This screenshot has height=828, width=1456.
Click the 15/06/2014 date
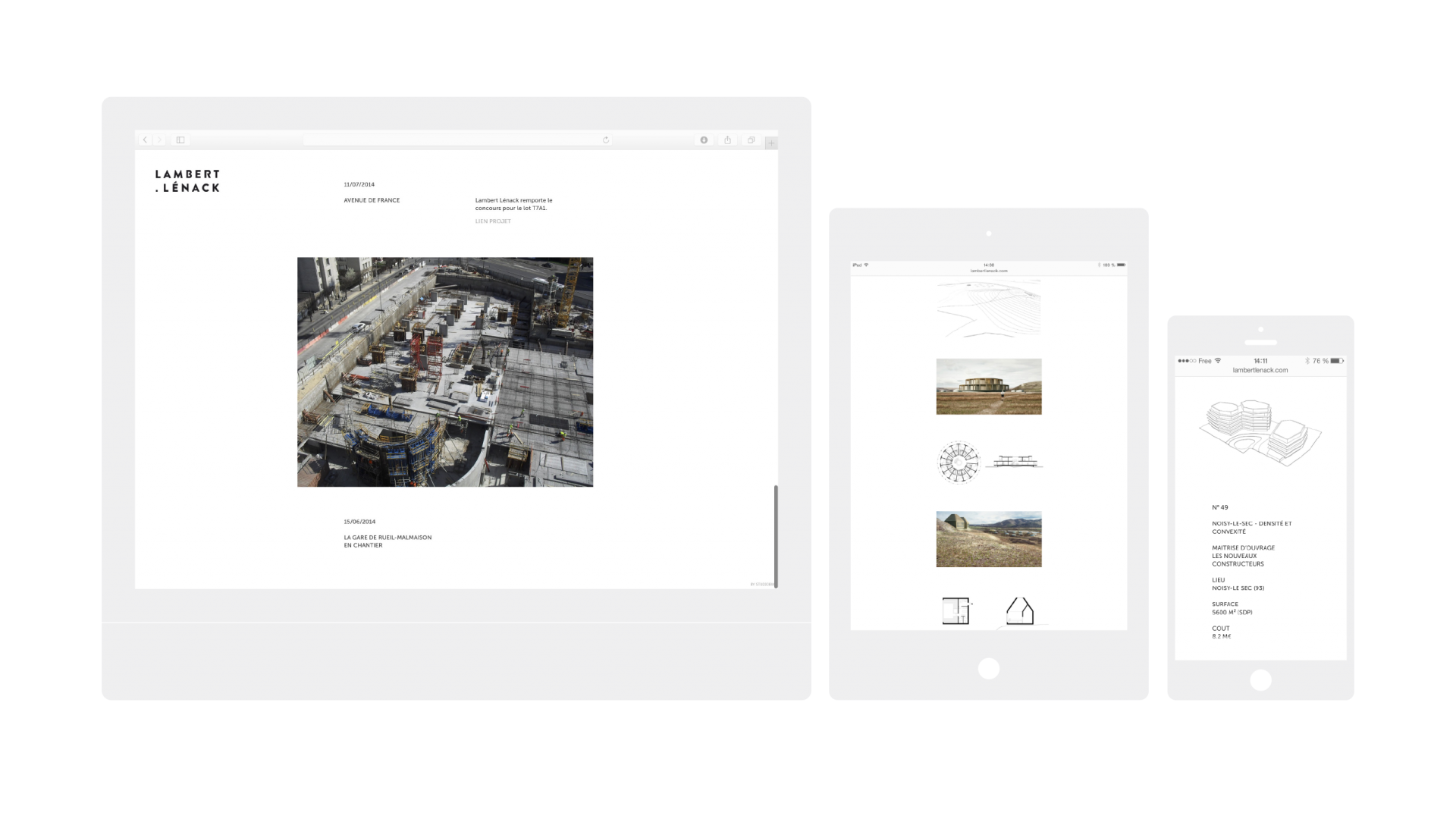coord(359,522)
